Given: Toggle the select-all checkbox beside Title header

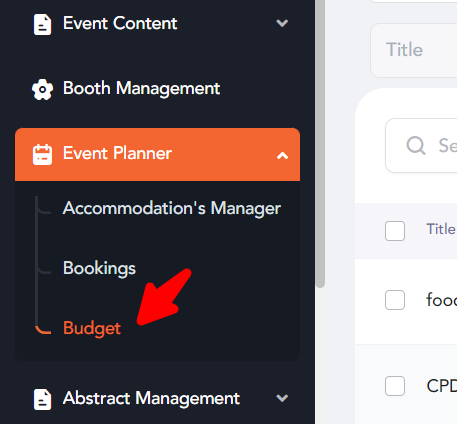Looking at the screenshot, I should (395, 231).
